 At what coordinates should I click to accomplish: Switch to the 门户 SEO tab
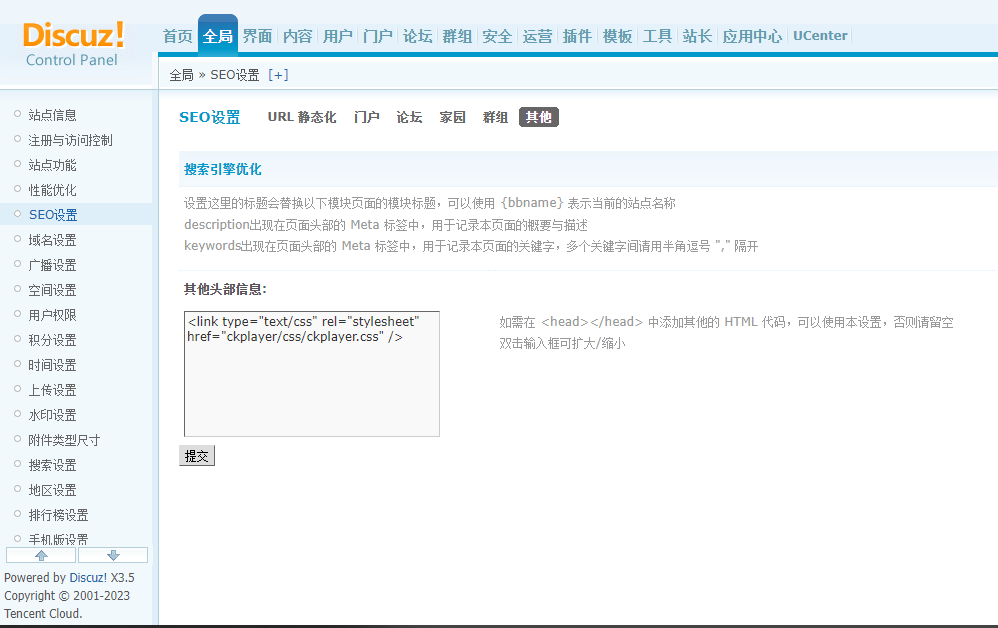(367, 117)
